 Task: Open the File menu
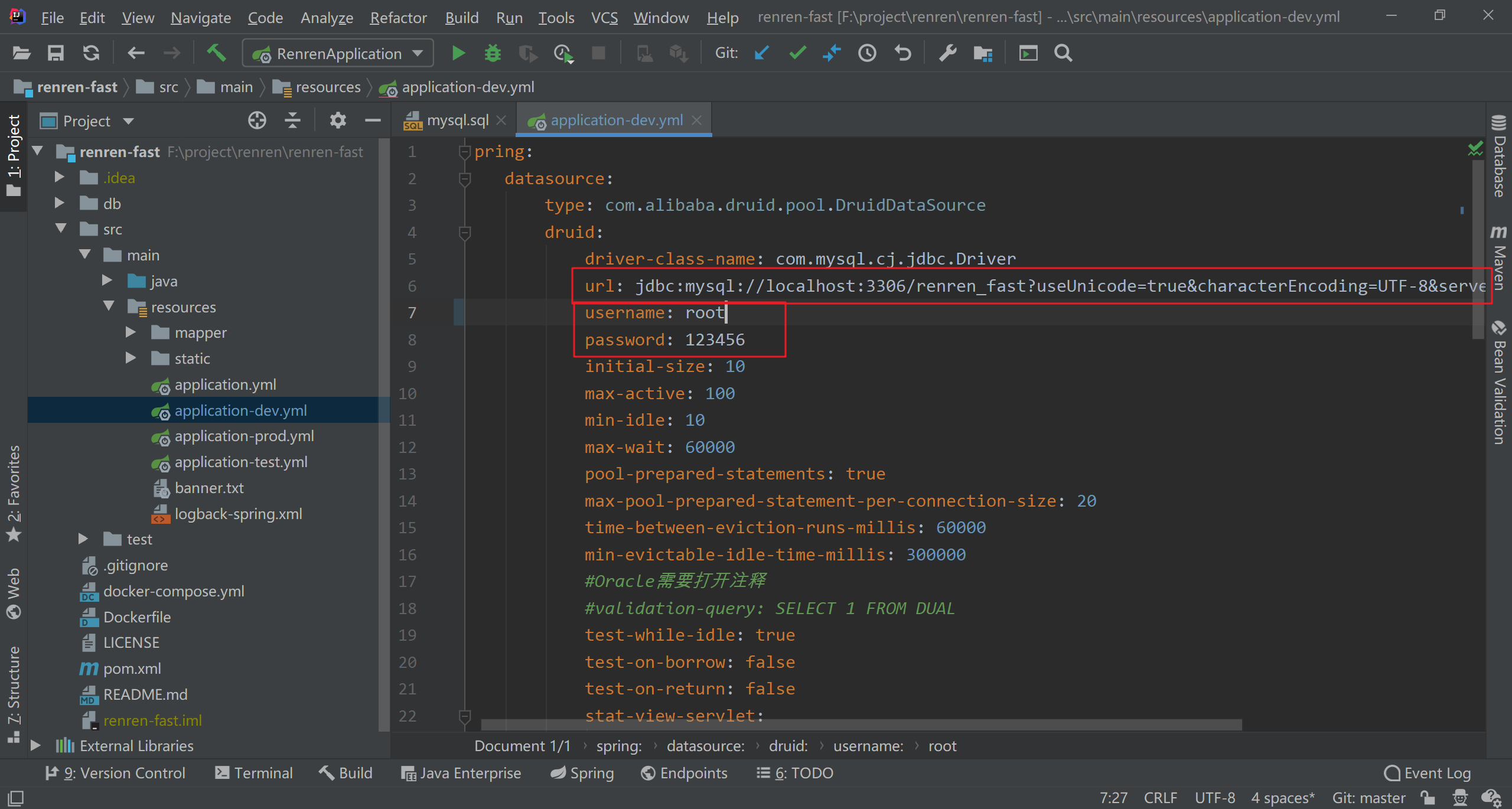click(52, 18)
